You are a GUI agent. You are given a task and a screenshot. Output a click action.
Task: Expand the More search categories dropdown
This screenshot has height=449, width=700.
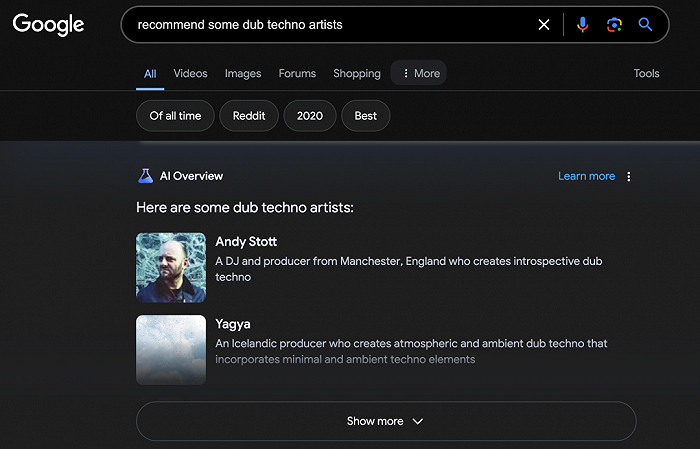(x=419, y=73)
